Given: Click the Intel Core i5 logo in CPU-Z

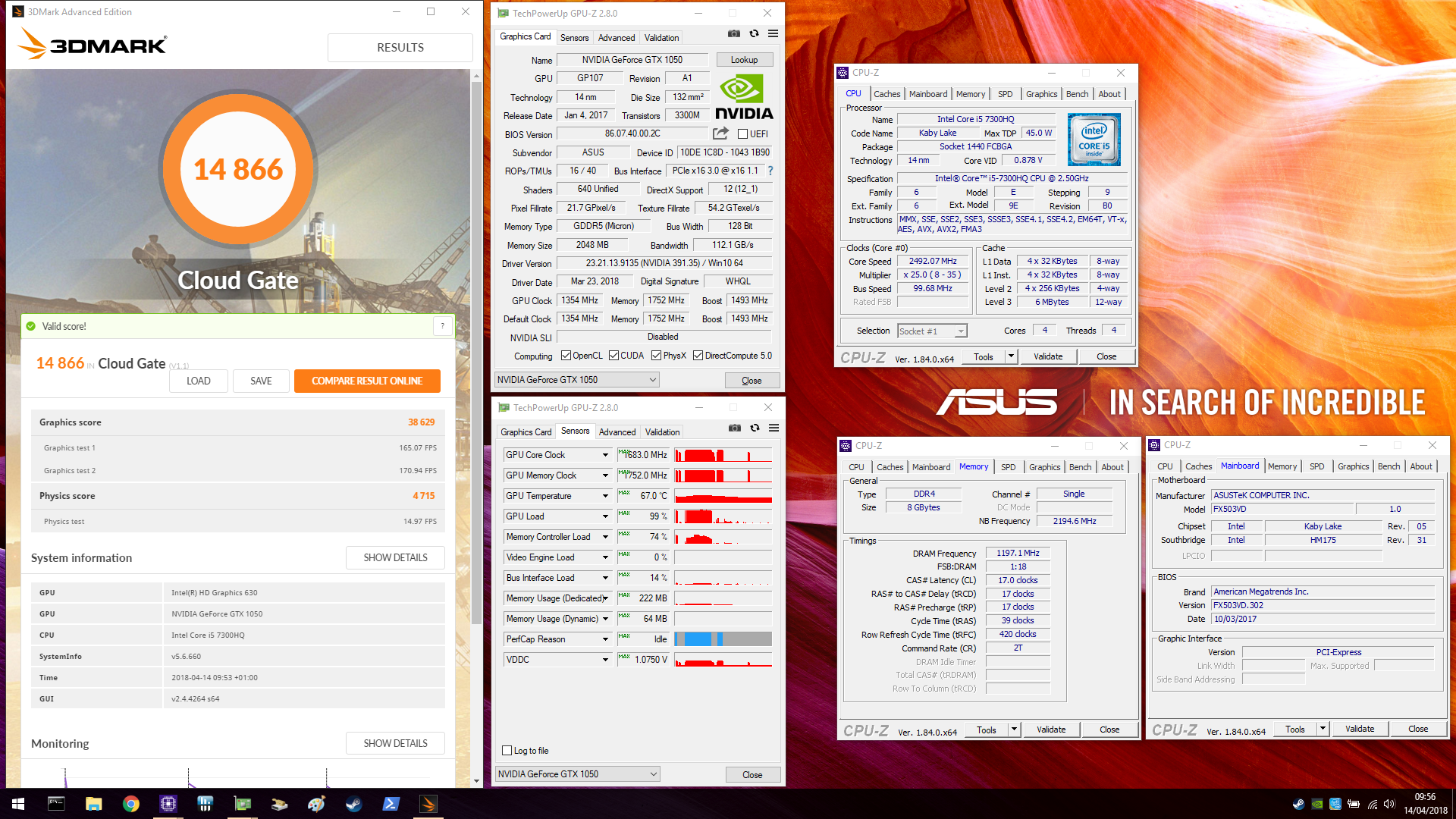Looking at the screenshot, I should (1094, 140).
